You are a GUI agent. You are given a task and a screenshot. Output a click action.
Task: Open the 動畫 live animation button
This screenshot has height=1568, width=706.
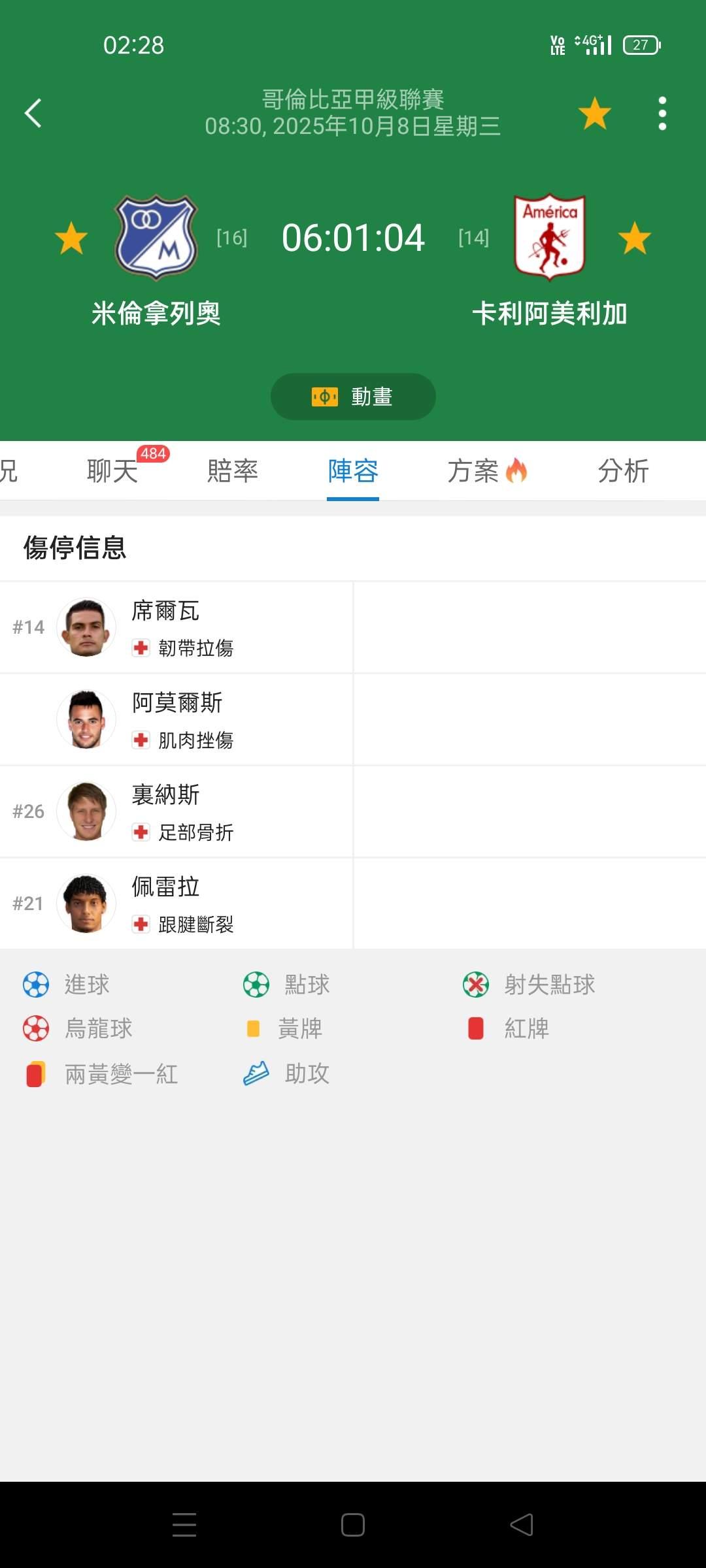click(x=353, y=397)
